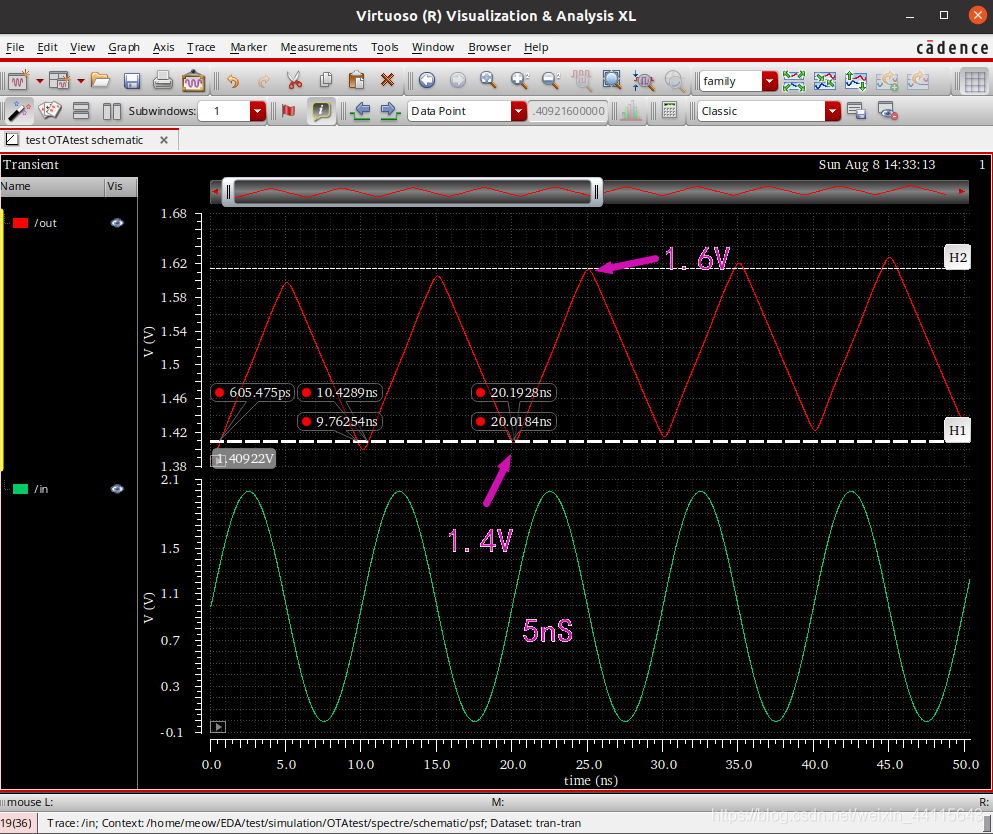Open the new window dropdown arrow
The image size is (993, 834).
pyautogui.click(x=39, y=80)
